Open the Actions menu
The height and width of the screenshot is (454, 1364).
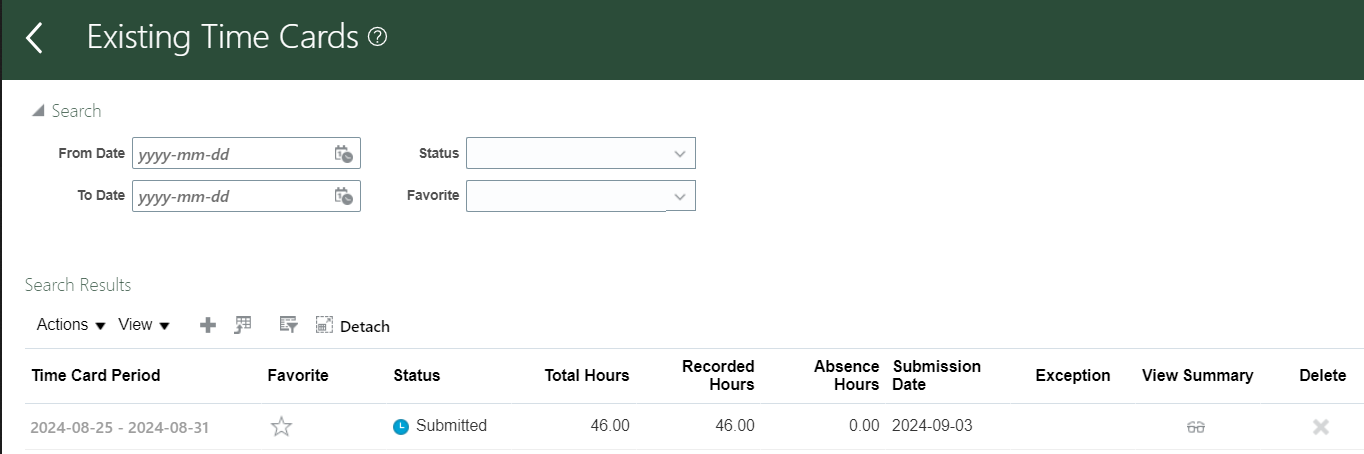point(71,325)
